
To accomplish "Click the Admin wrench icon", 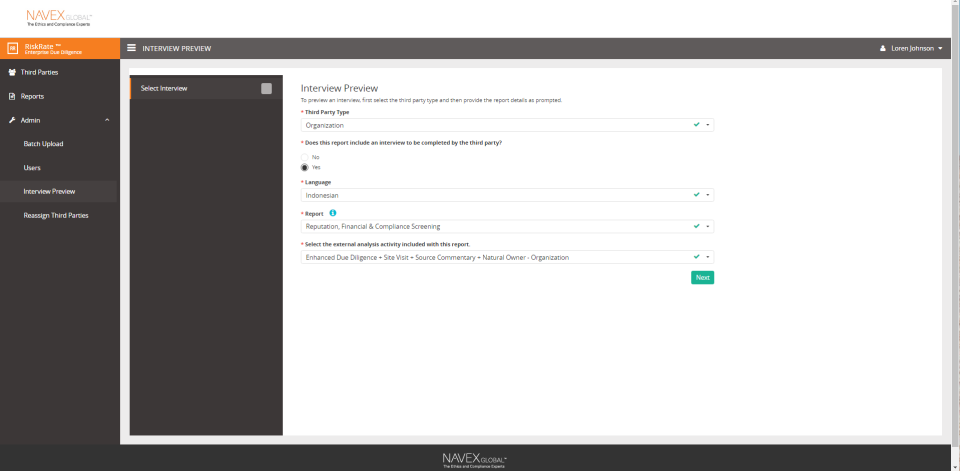I will pyautogui.click(x=12, y=120).
